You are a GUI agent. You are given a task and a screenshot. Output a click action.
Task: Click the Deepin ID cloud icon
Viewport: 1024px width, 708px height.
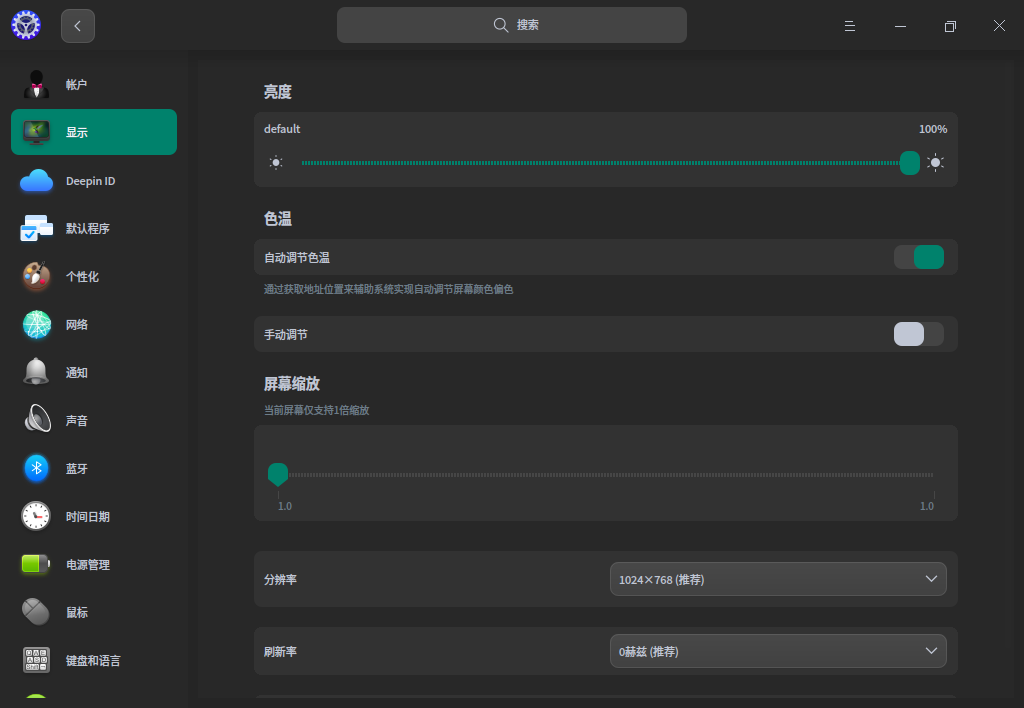point(37,181)
